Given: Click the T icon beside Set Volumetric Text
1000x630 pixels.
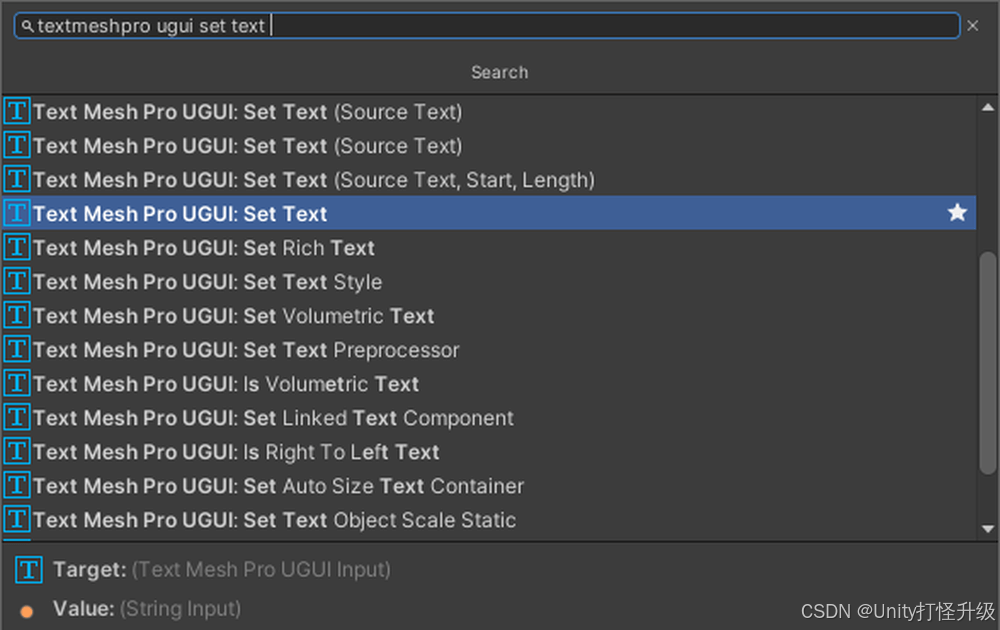Looking at the screenshot, I should 17,315.
